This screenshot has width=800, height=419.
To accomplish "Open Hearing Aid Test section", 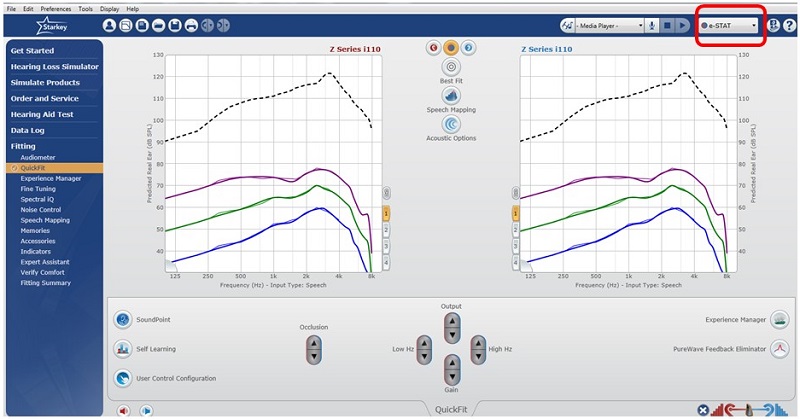I will pos(42,114).
